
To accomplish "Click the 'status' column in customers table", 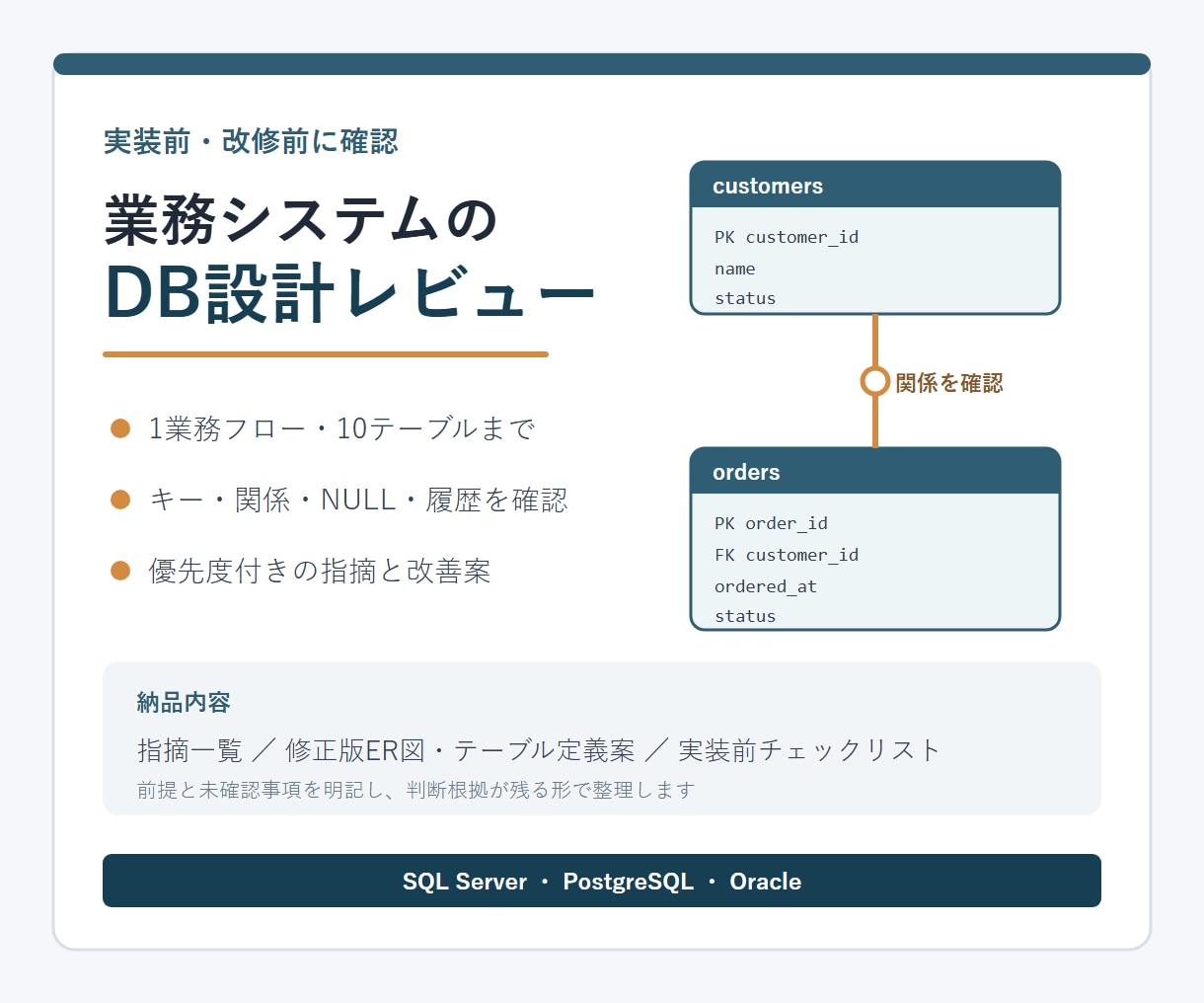I will pyautogui.click(x=745, y=298).
